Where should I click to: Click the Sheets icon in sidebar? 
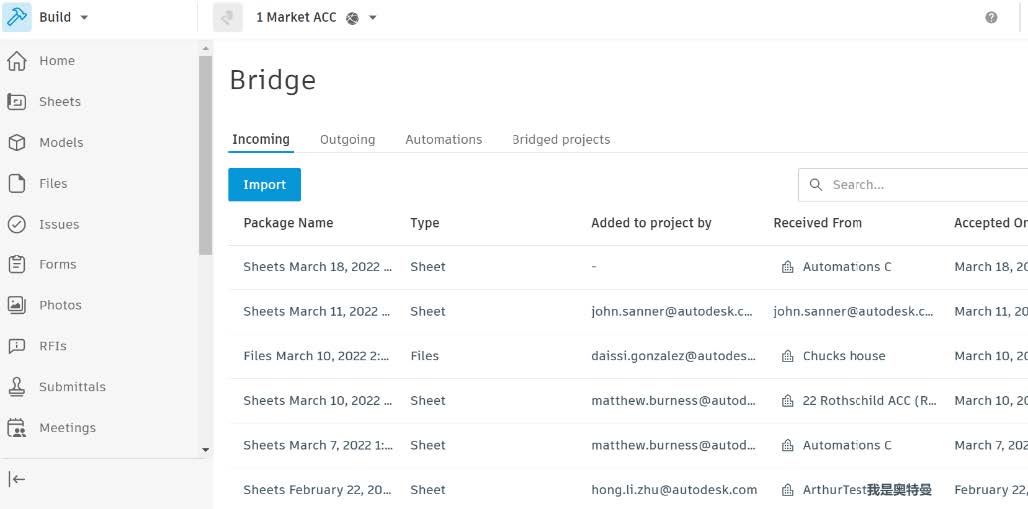point(16,102)
